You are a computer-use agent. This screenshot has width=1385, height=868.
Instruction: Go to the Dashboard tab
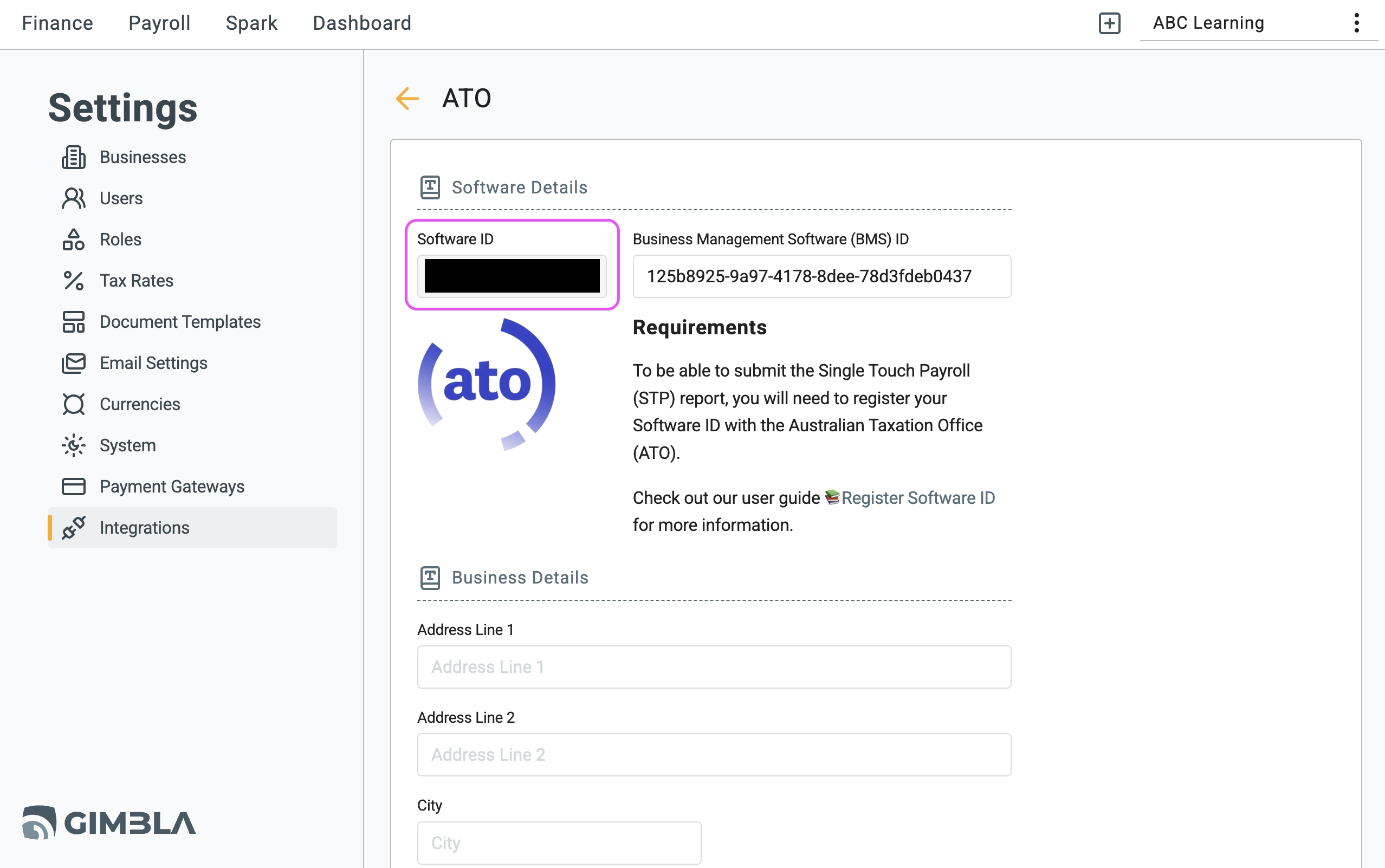tap(361, 23)
